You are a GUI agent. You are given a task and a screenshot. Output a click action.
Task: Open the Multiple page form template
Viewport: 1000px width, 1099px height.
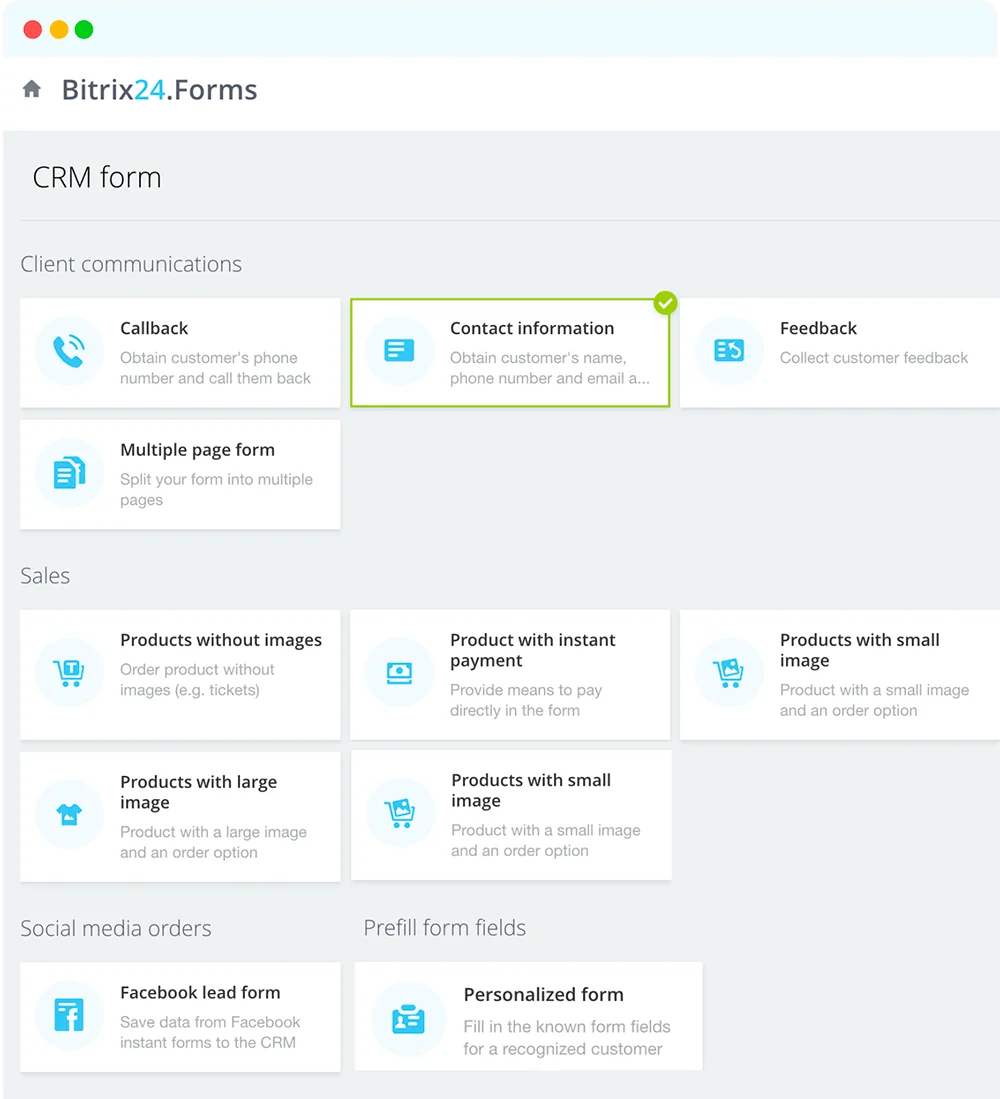coord(180,474)
